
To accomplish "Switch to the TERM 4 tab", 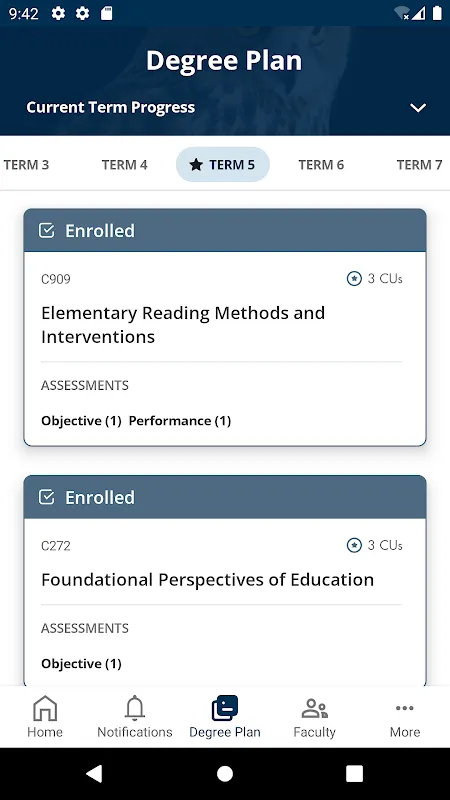I will coord(124,165).
